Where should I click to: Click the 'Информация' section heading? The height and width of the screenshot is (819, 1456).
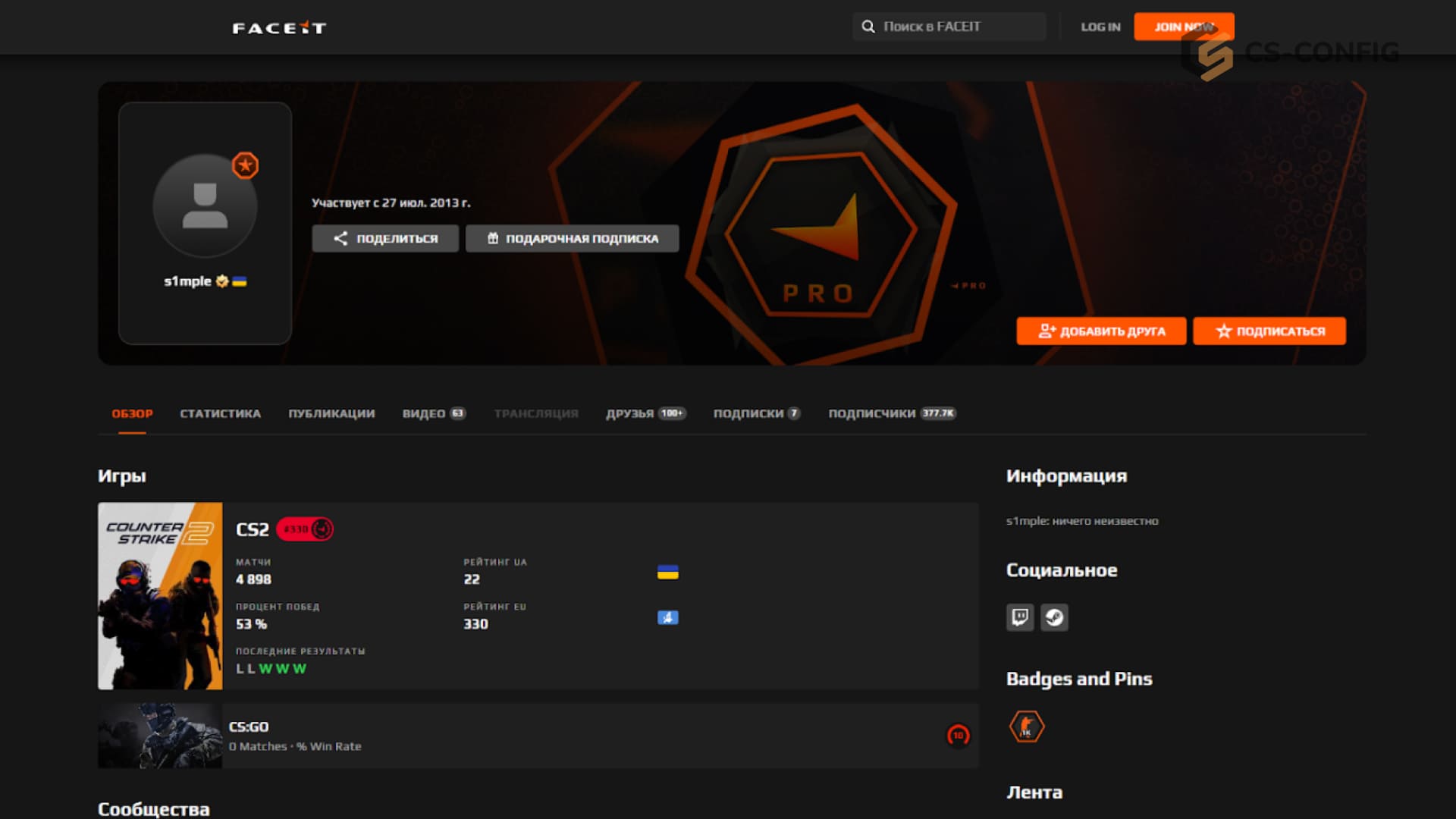coord(1066,476)
